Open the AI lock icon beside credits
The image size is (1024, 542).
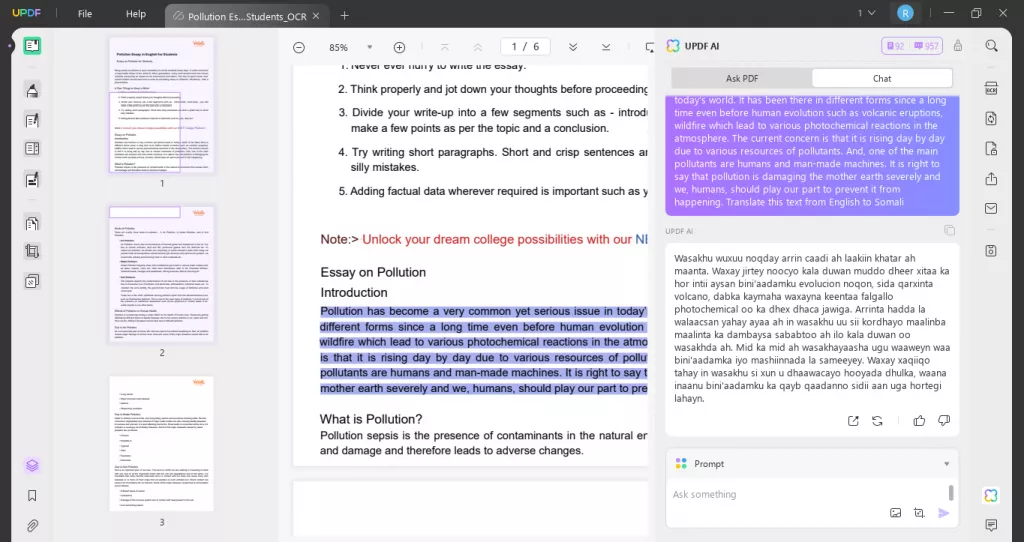(x=958, y=46)
